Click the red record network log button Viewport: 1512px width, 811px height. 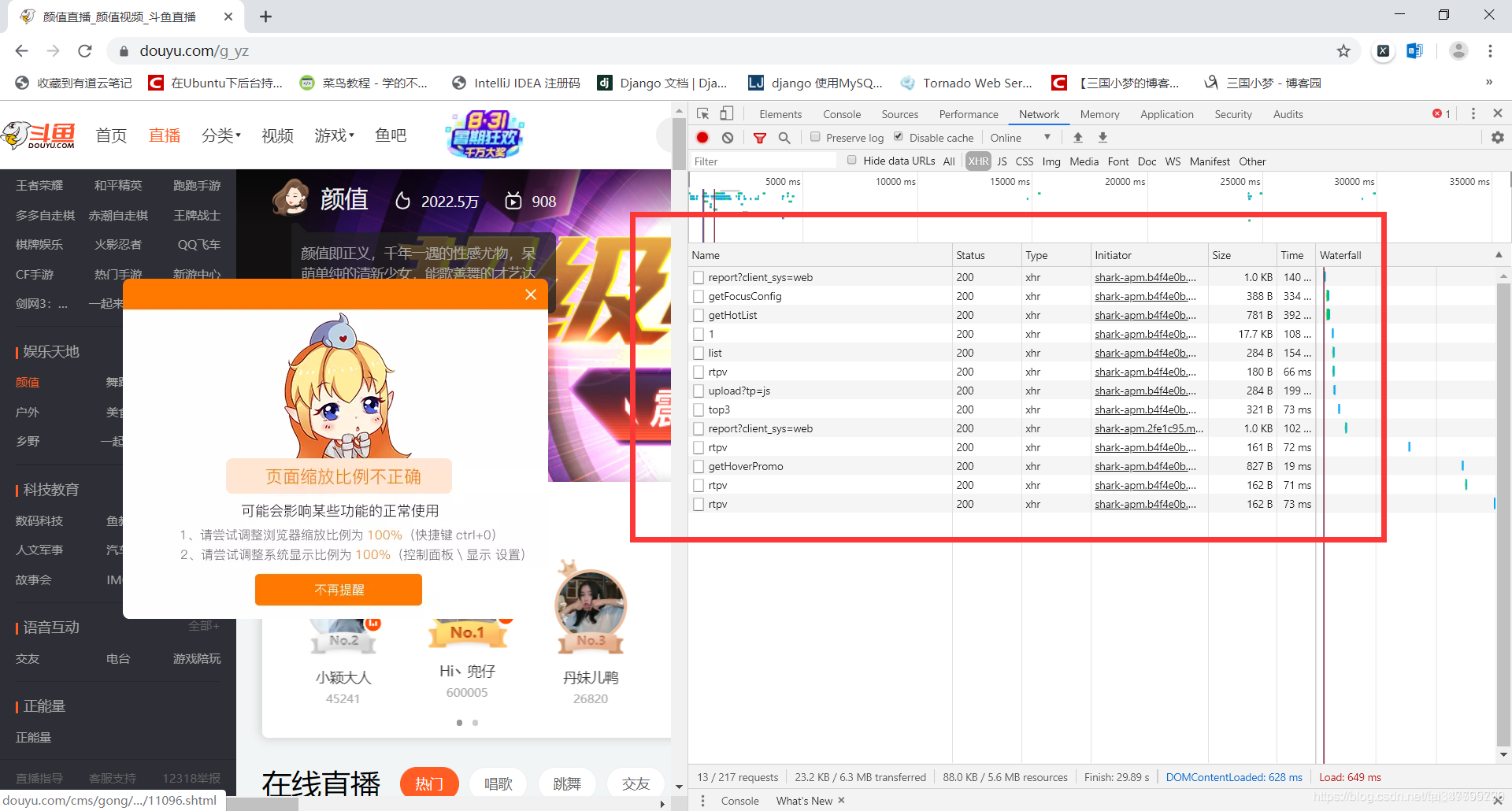[702, 137]
